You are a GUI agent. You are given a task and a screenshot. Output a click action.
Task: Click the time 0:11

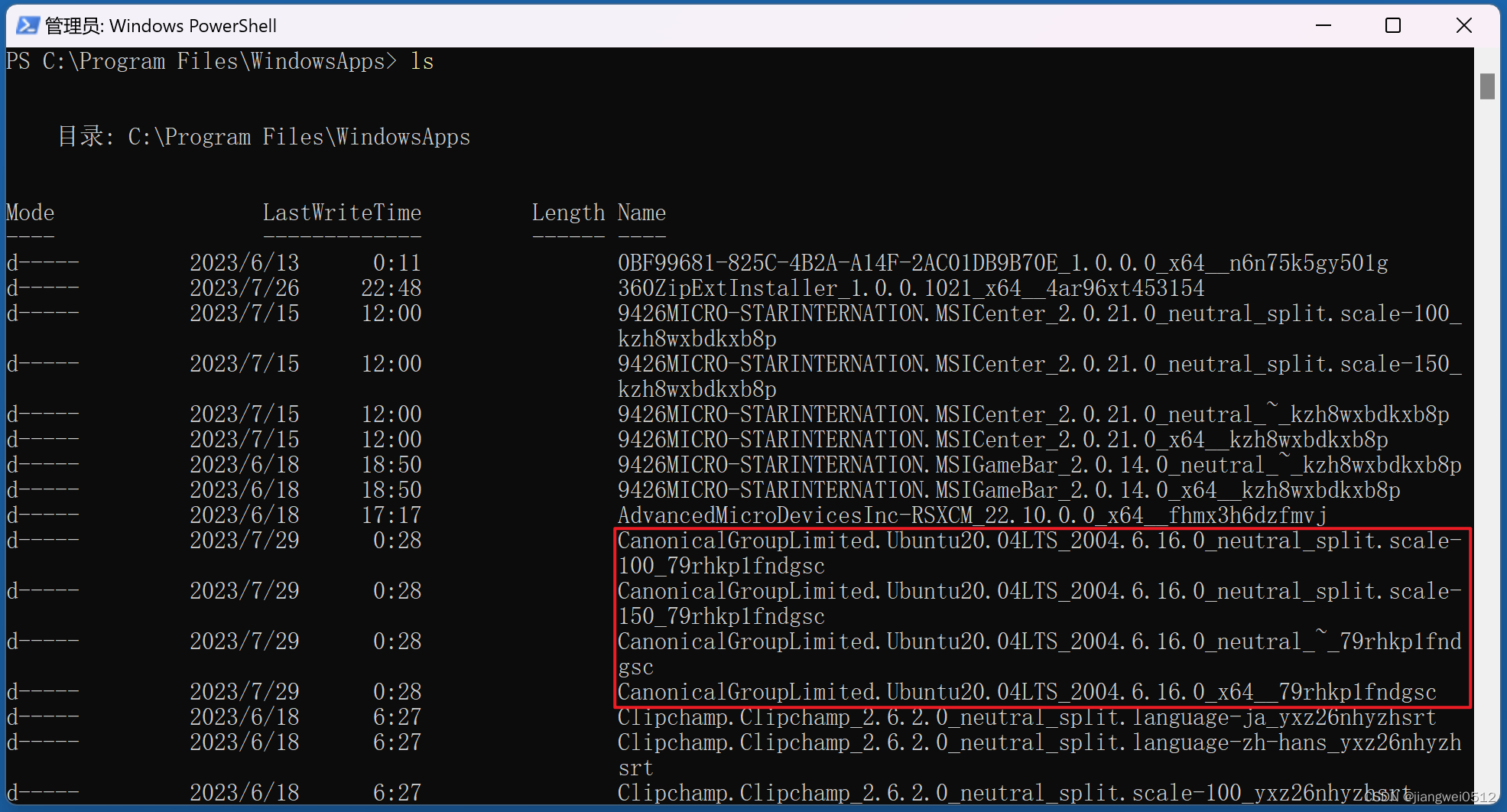398,263
